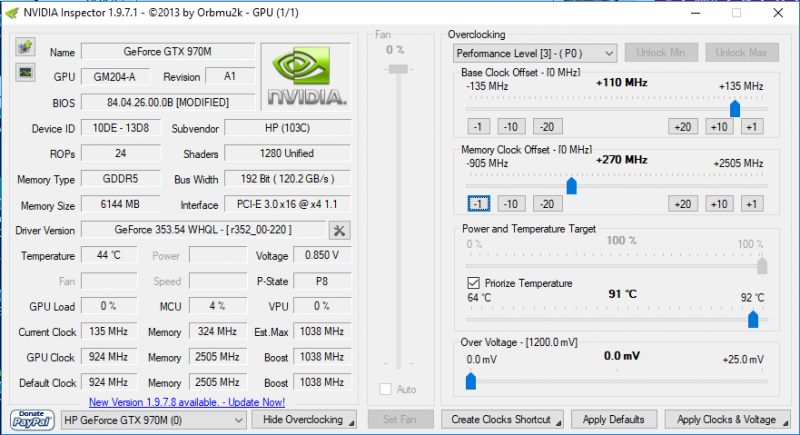Open the New Version 1.9.7.8 update link
Screen dimensions: 800x435
[187, 402]
